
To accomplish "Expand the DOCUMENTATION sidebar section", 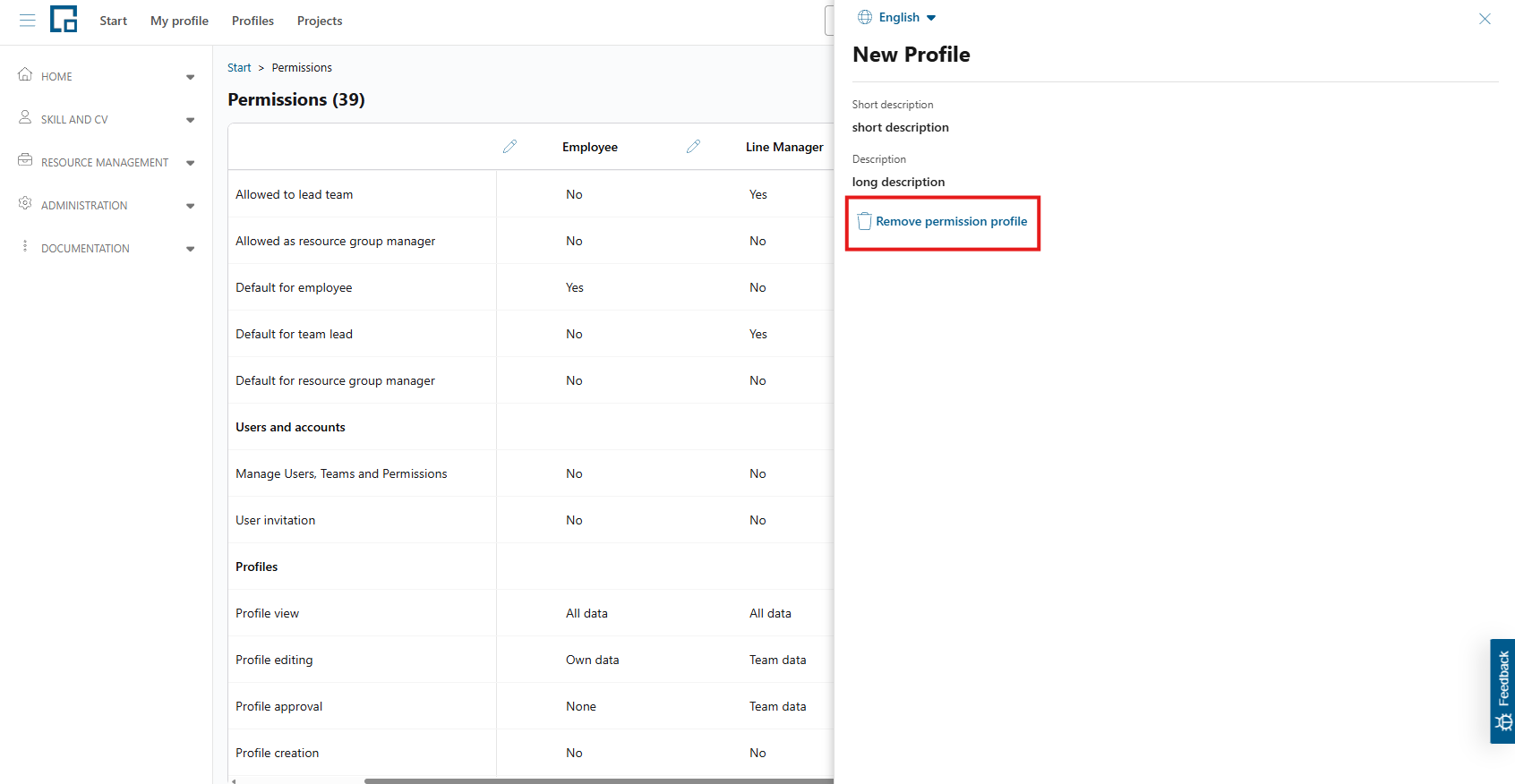I will (190, 249).
